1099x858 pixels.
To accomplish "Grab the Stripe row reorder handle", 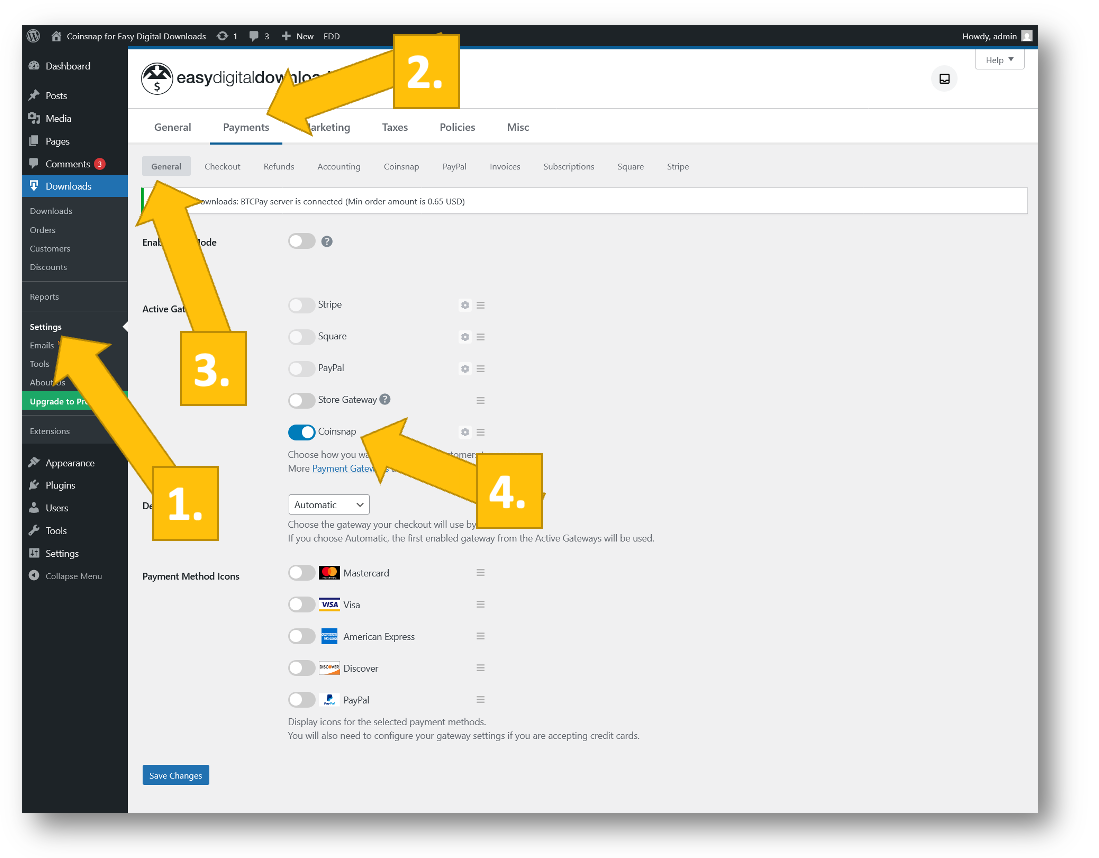I will pyautogui.click(x=481, y=305).
